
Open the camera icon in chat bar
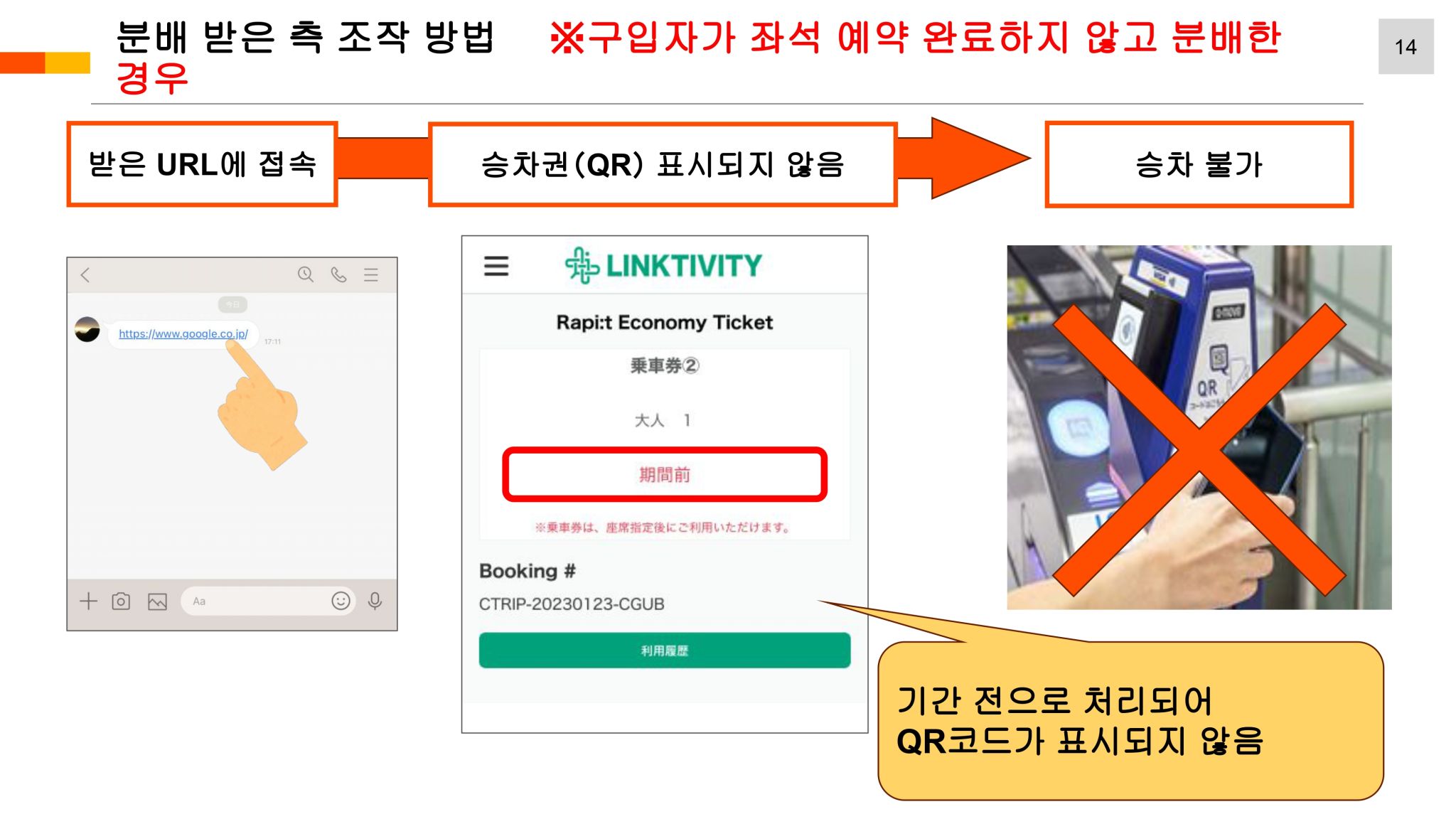click(x=121, y=601)
